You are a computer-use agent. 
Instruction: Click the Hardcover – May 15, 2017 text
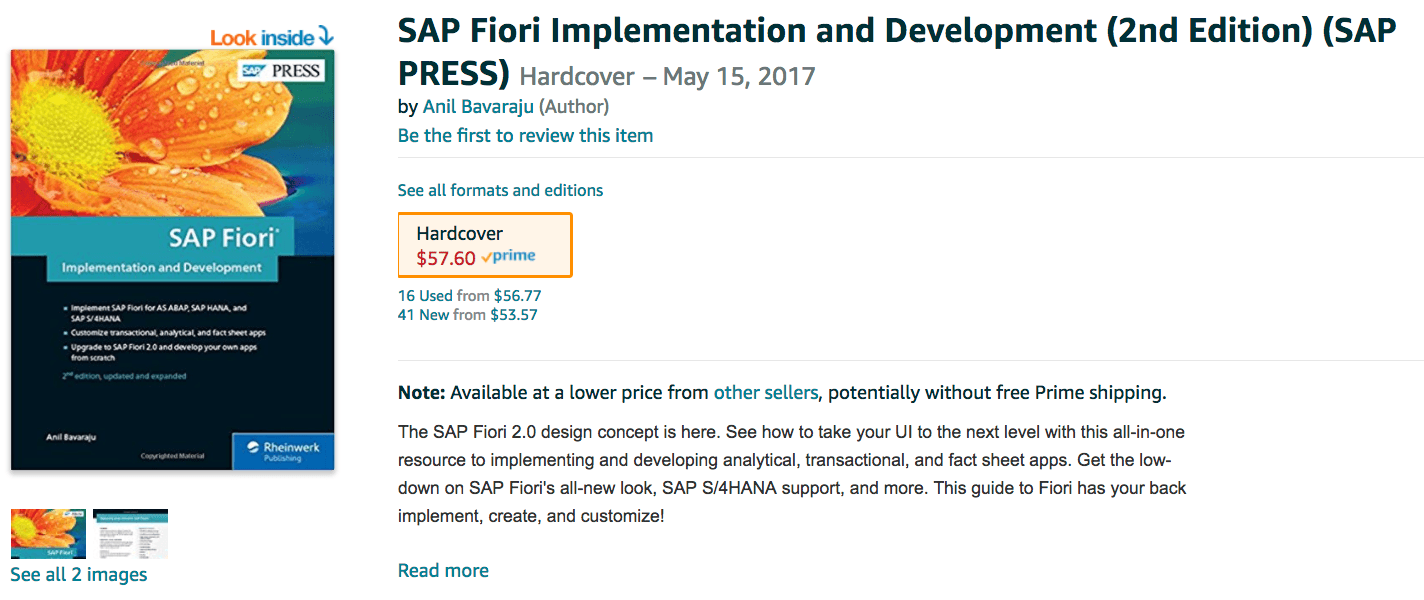coord(667,76)
